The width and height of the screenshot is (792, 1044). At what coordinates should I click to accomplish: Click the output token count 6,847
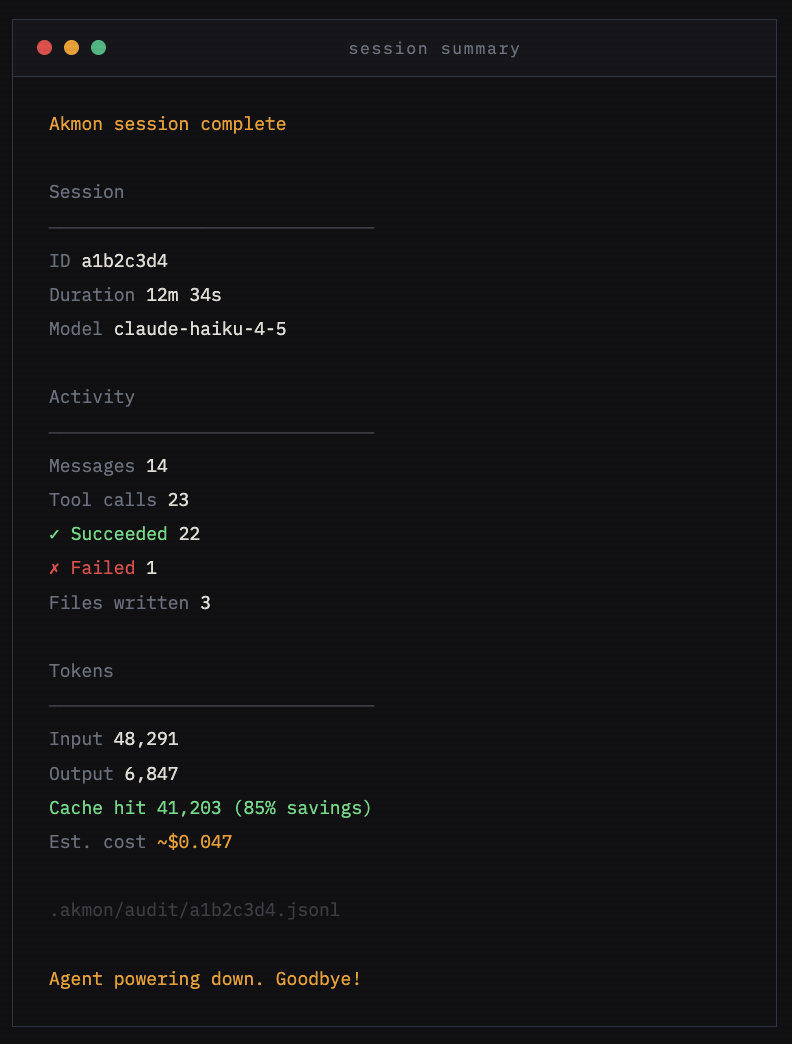coord(151,774)
